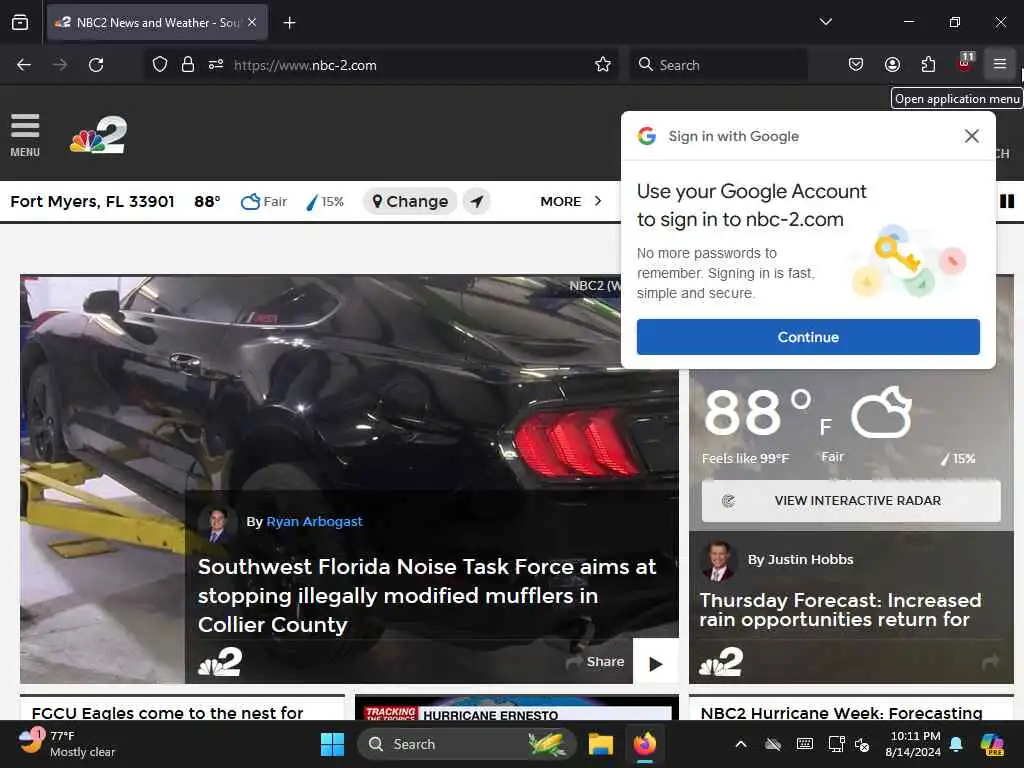
Task: Open the taskbar clock and date
Action: pos(912,744)
